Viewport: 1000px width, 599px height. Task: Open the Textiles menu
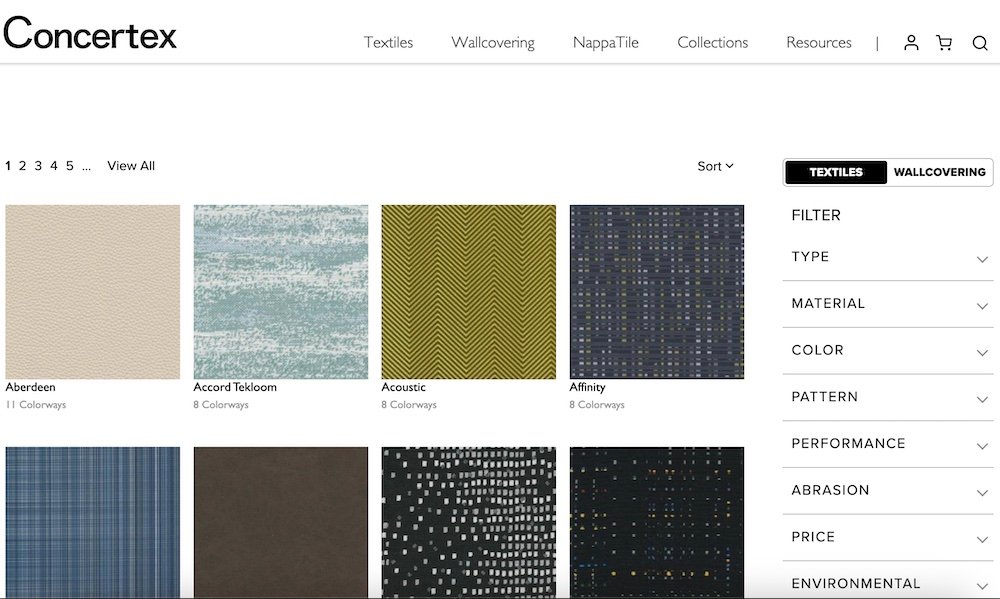(388, 43)
